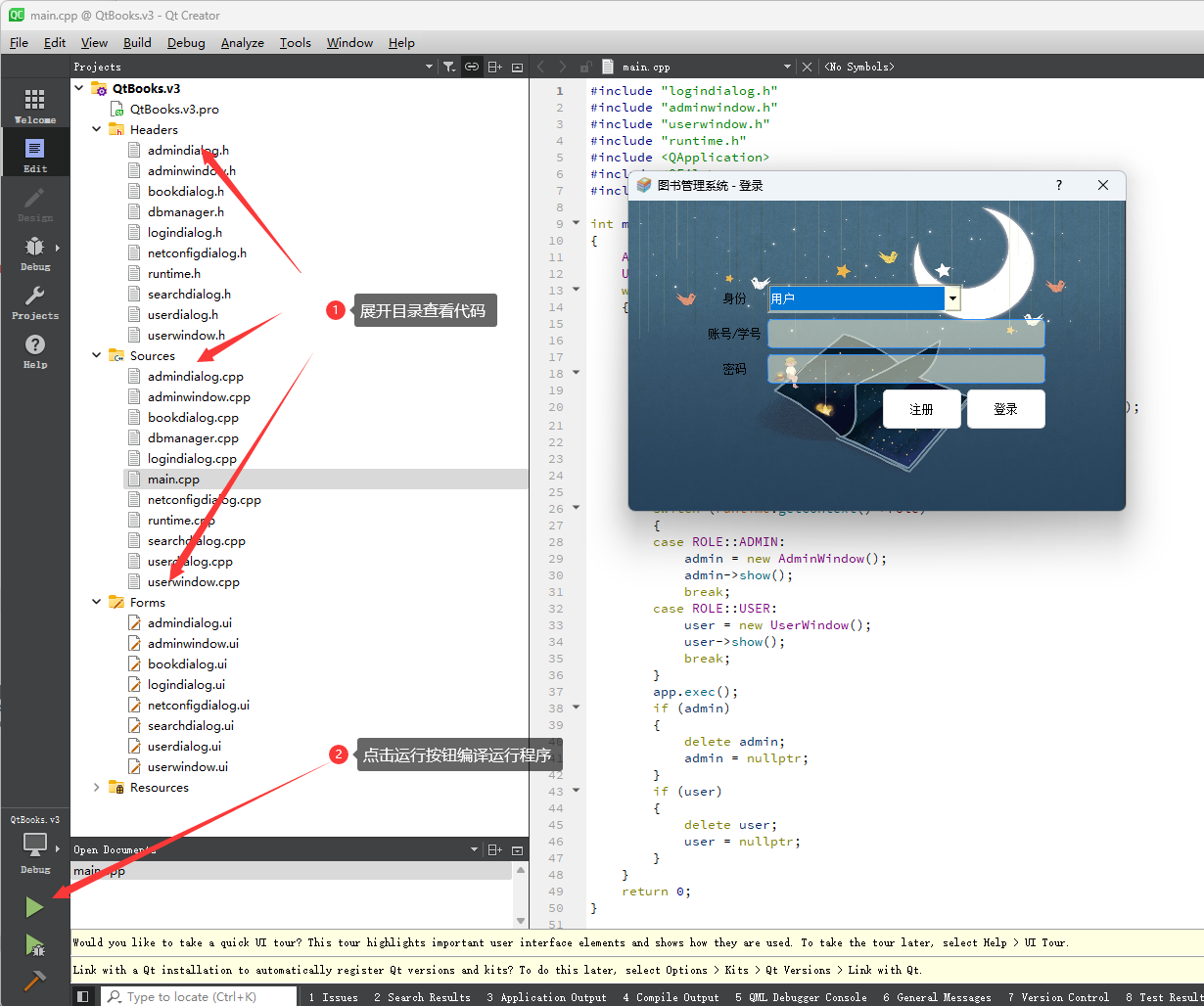Switch to Edit mode in the sidebar

click(x=34, y=155)
